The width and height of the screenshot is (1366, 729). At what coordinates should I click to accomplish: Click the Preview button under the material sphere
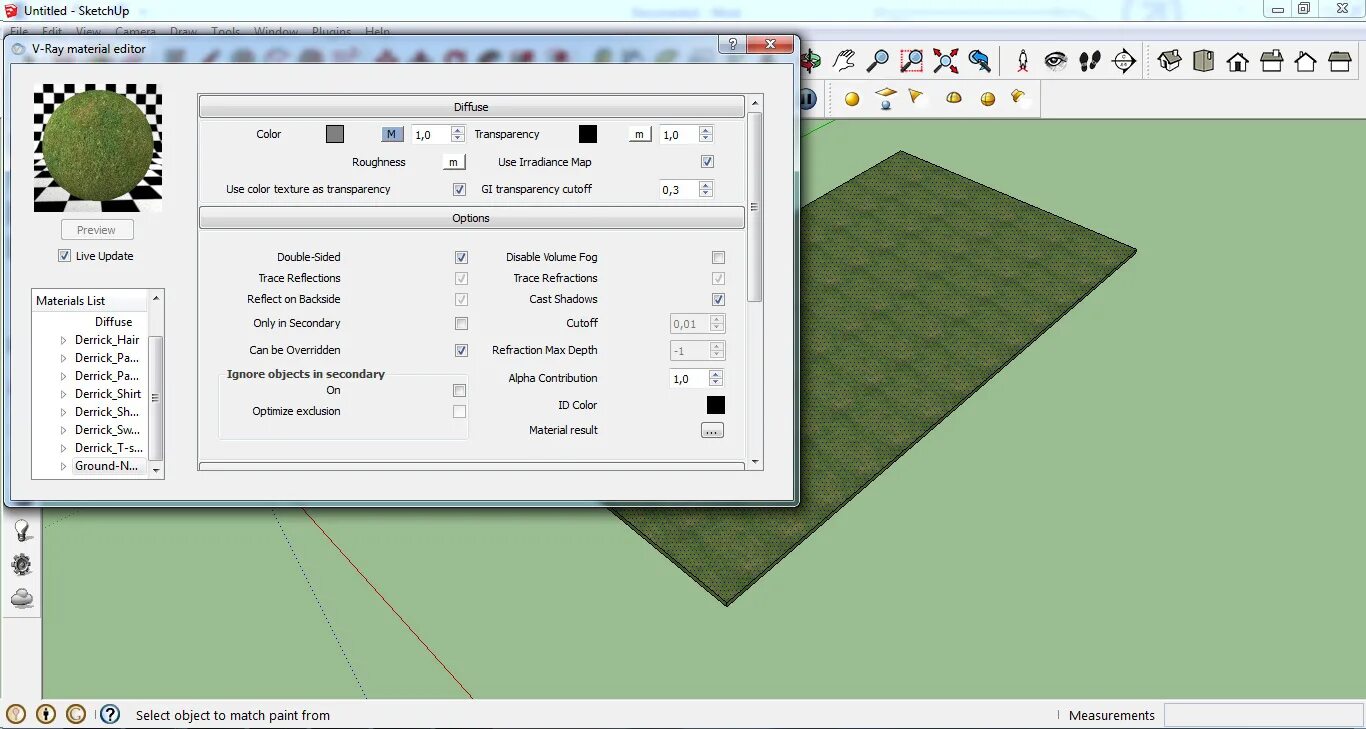tap(96, 229)
